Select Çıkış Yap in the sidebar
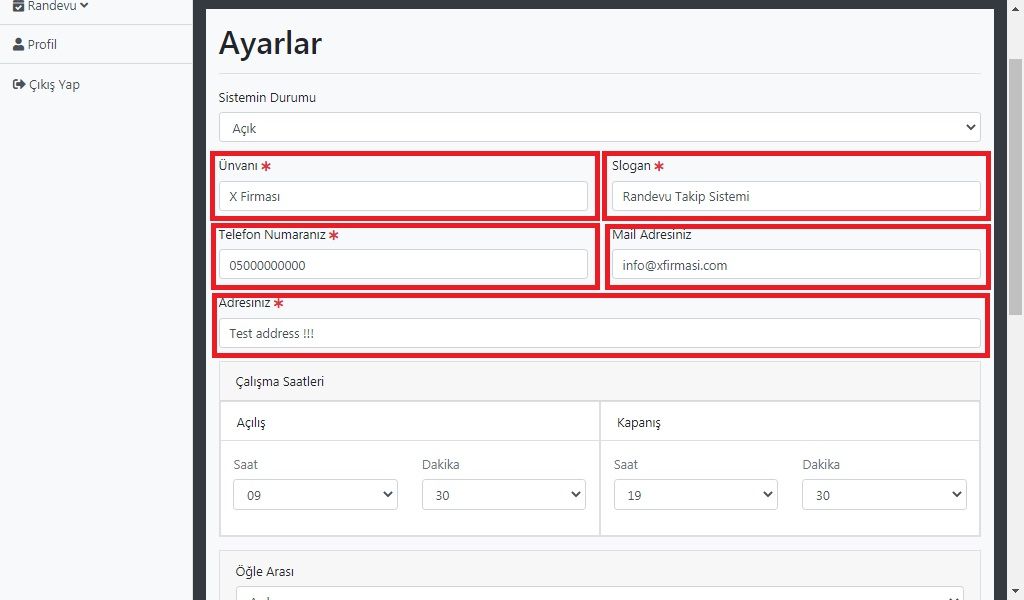This screenshot has width=1024, height=600. (54, 85)
